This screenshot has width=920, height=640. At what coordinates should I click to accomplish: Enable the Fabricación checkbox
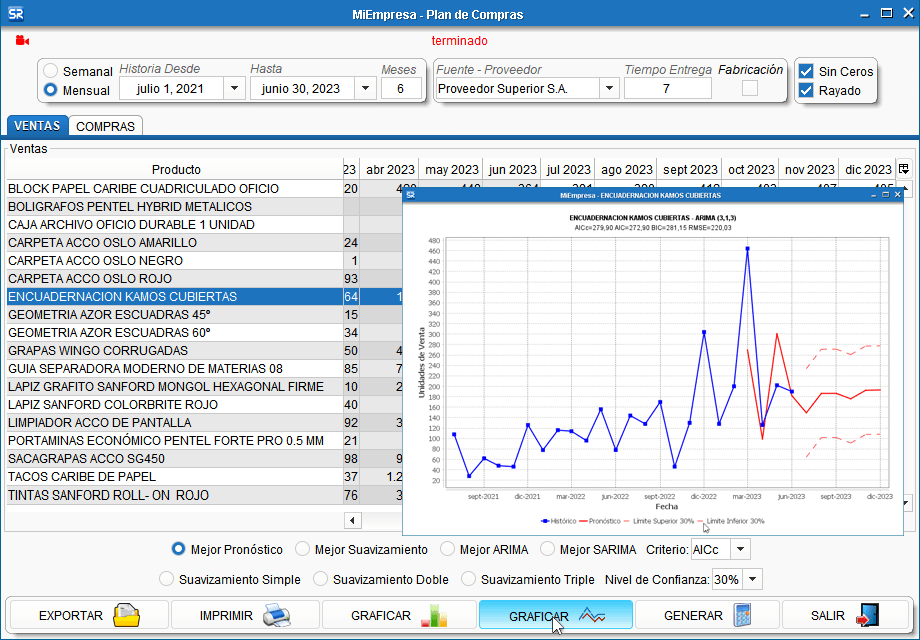point(749,88)
